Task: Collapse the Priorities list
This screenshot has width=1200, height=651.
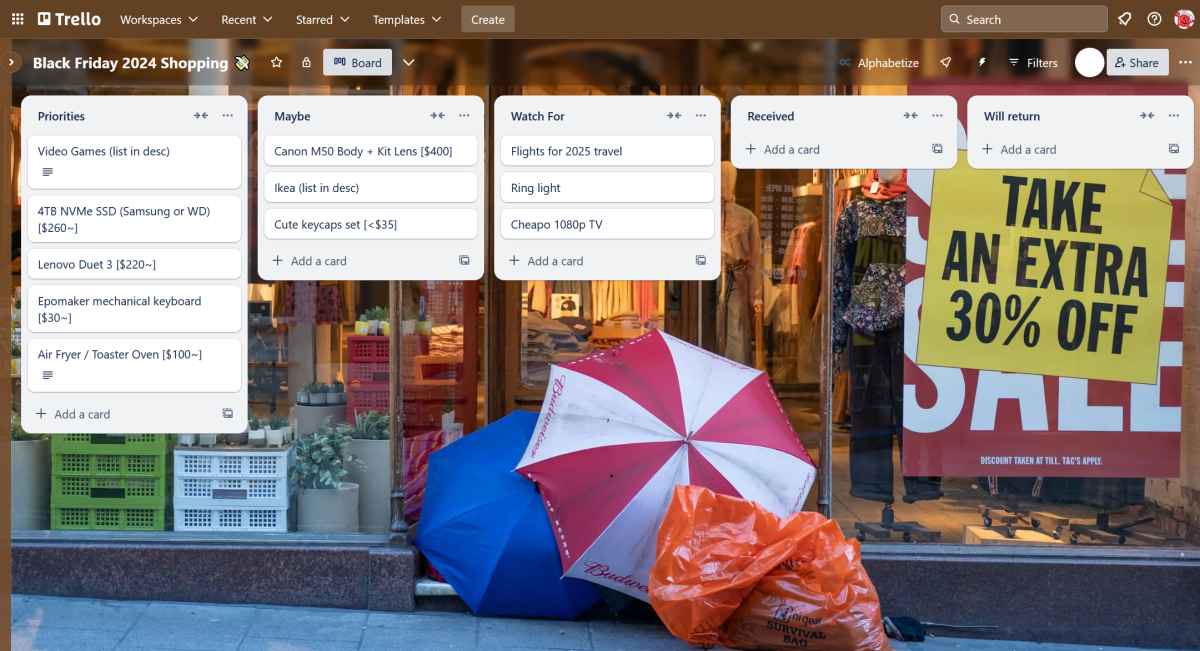Action: point(201,115)
